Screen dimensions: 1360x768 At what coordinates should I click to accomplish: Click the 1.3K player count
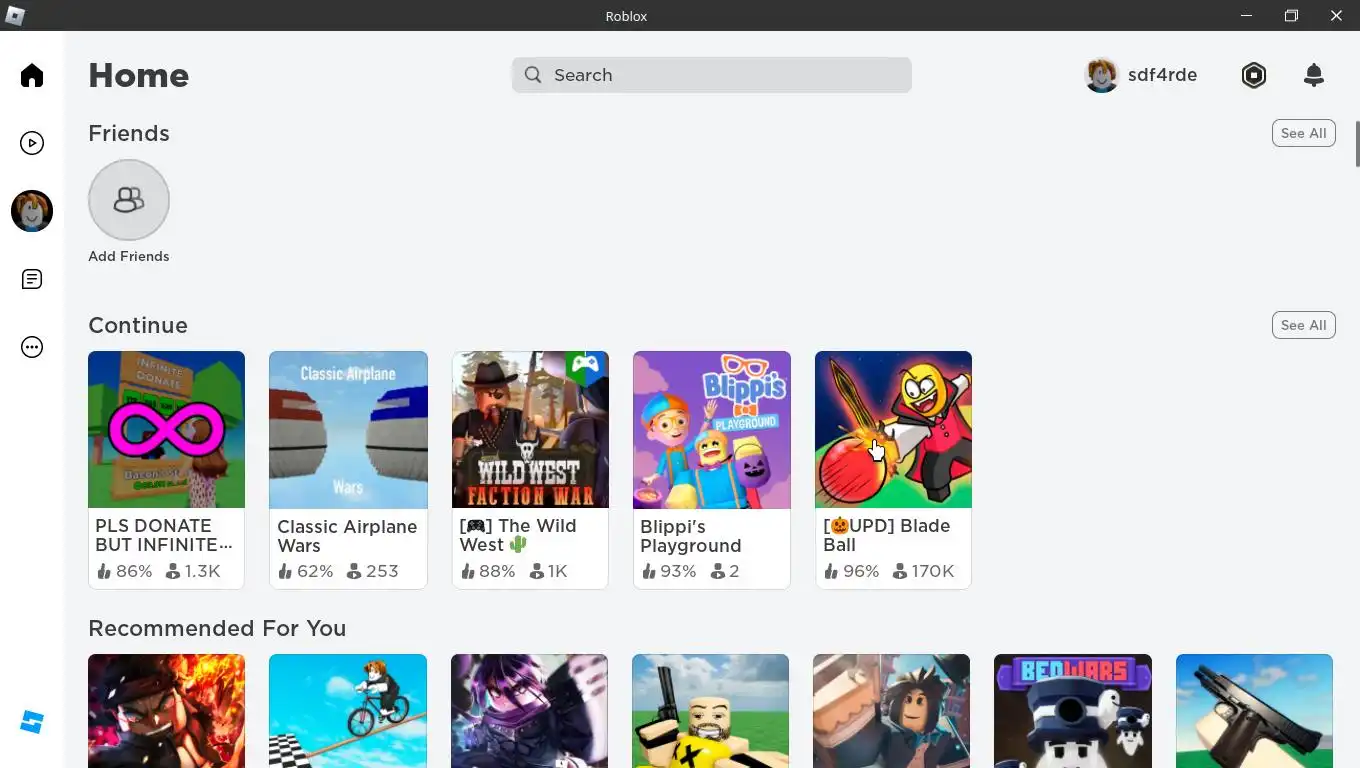(x=193, y=571)
